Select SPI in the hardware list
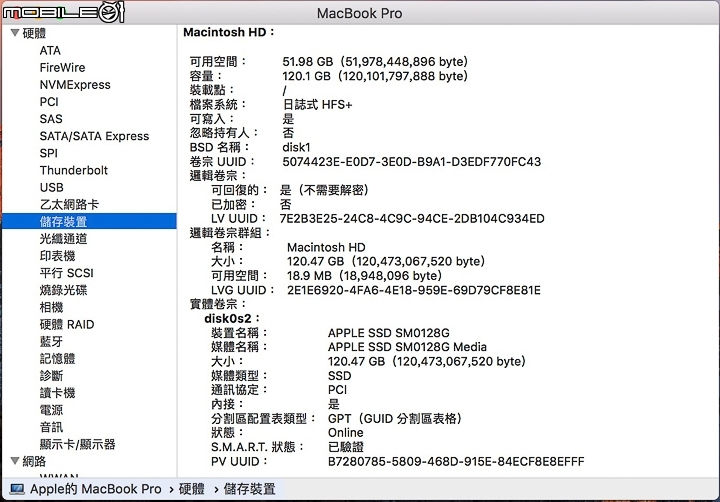Screen dimensions: 720x502 pyautogui.click(x=49, y=153)
